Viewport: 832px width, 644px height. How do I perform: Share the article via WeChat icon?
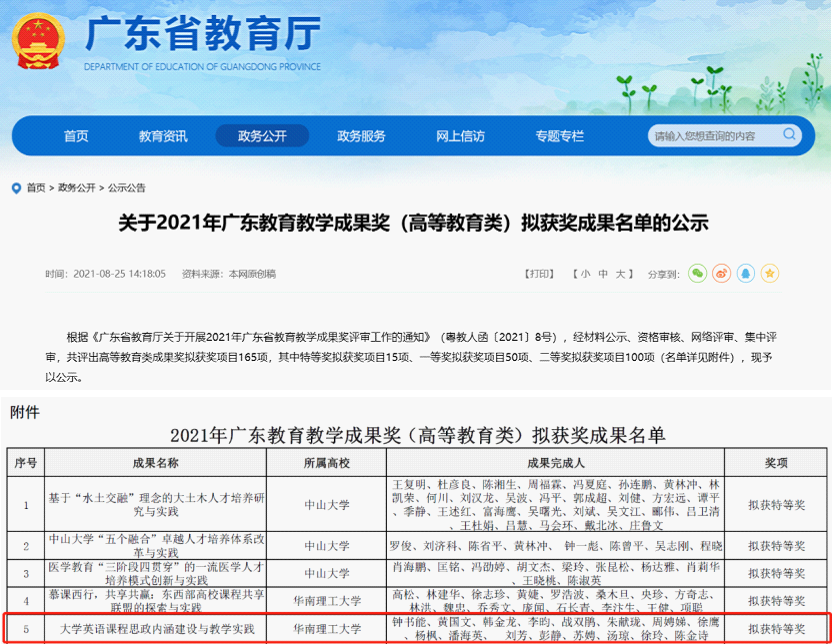(x=697, y=273)
